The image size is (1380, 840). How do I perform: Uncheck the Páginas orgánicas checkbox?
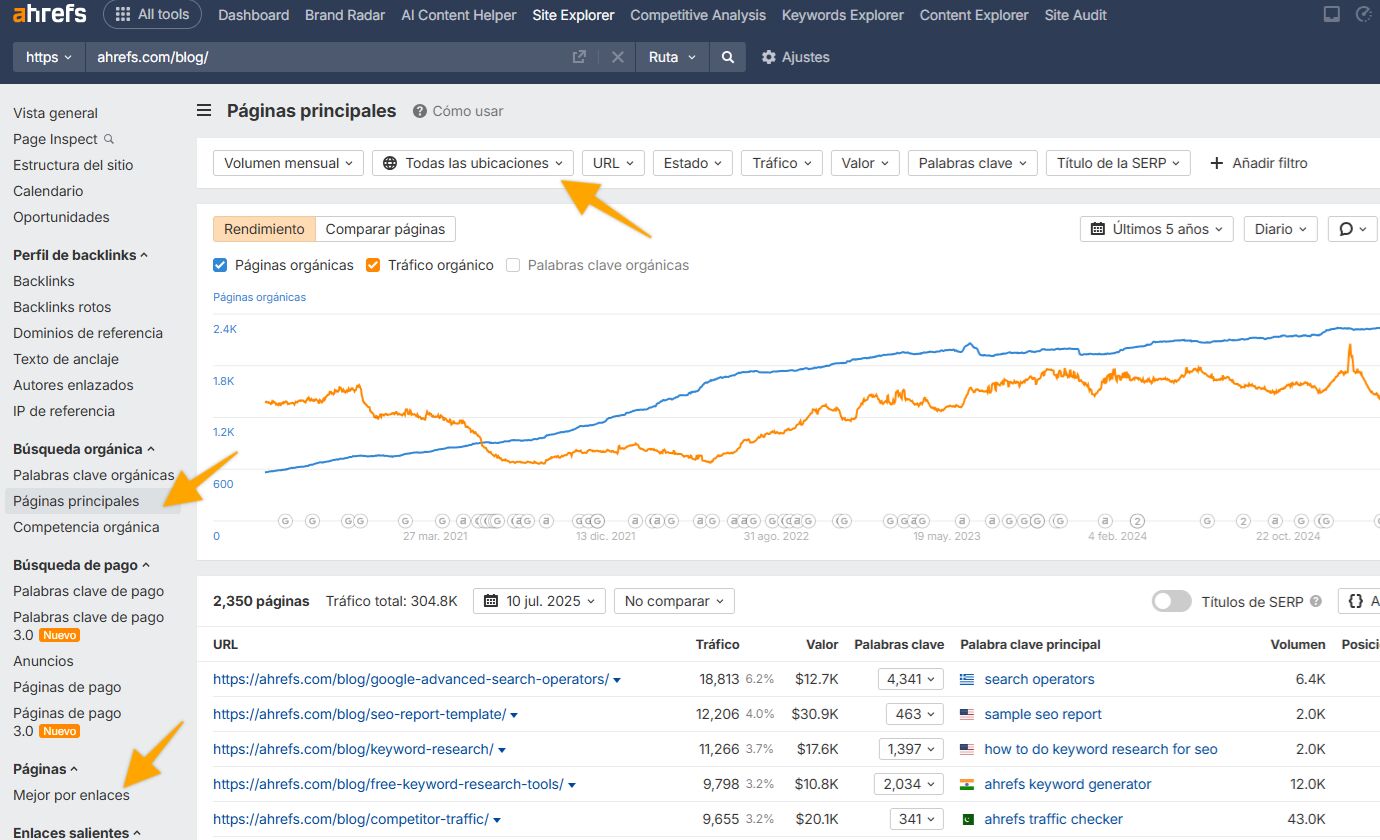[x=221, y=265]
